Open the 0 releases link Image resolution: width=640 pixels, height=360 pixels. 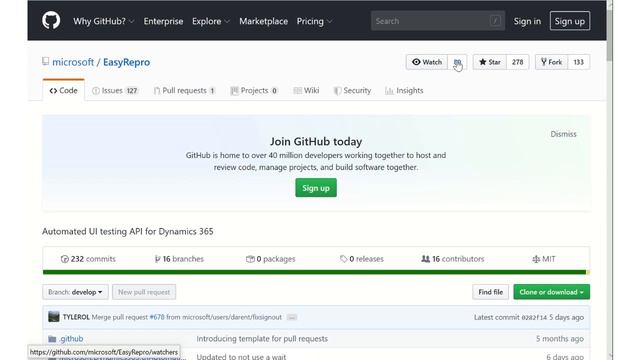click(362, 259)
